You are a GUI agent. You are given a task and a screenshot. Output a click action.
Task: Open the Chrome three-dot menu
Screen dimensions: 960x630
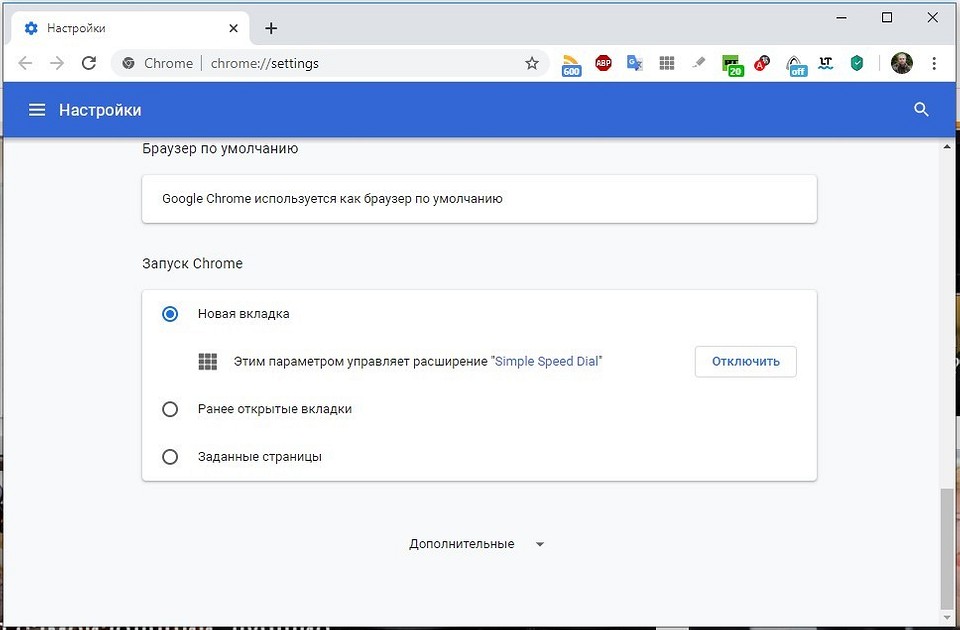pos(934,63)
